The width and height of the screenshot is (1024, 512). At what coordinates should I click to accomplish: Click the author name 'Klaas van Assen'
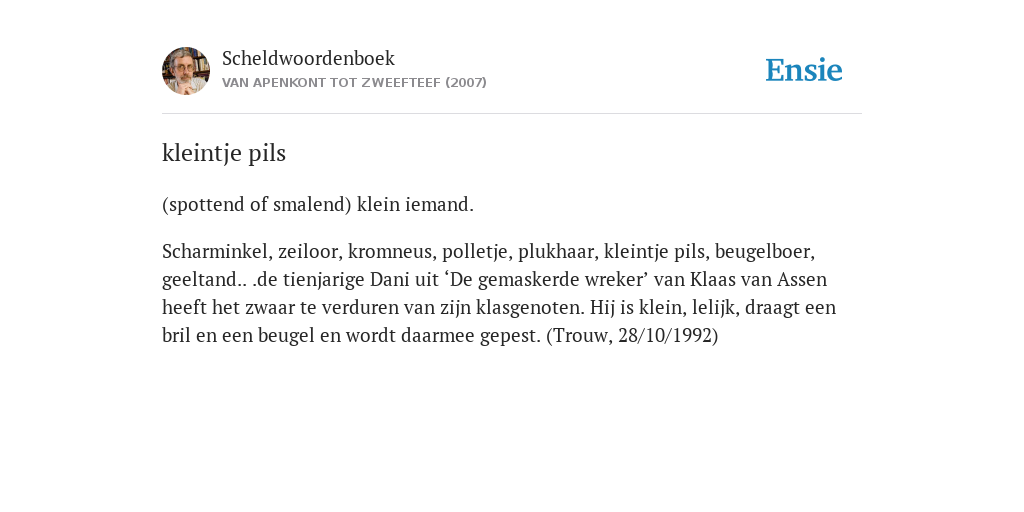coord(758,280)
